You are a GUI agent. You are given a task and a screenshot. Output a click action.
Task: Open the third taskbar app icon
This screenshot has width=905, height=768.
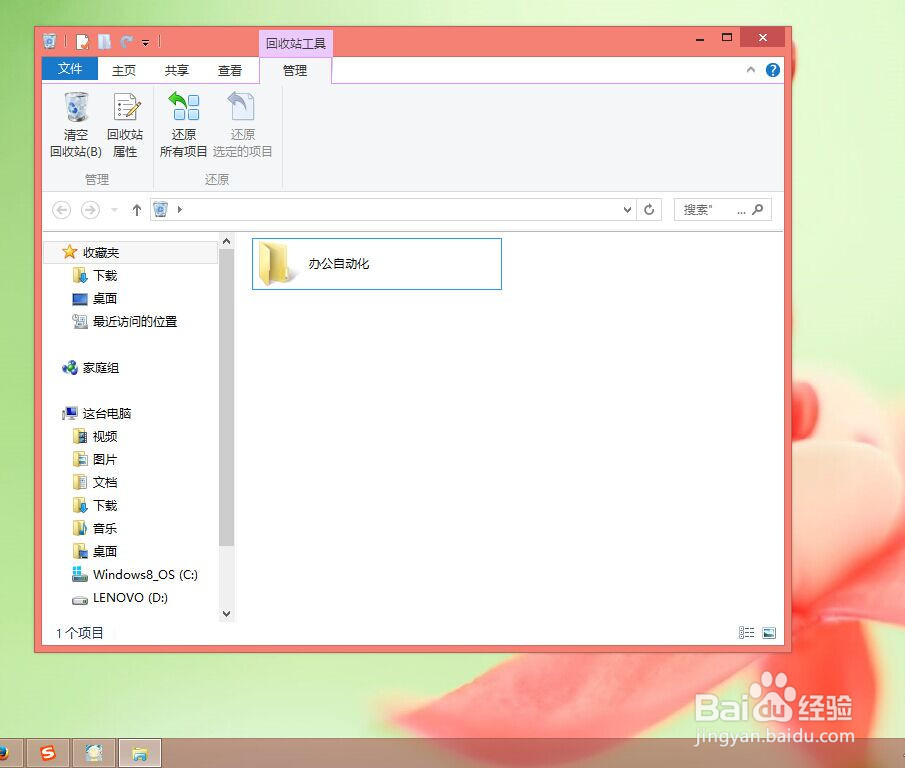tap(94, 752)
